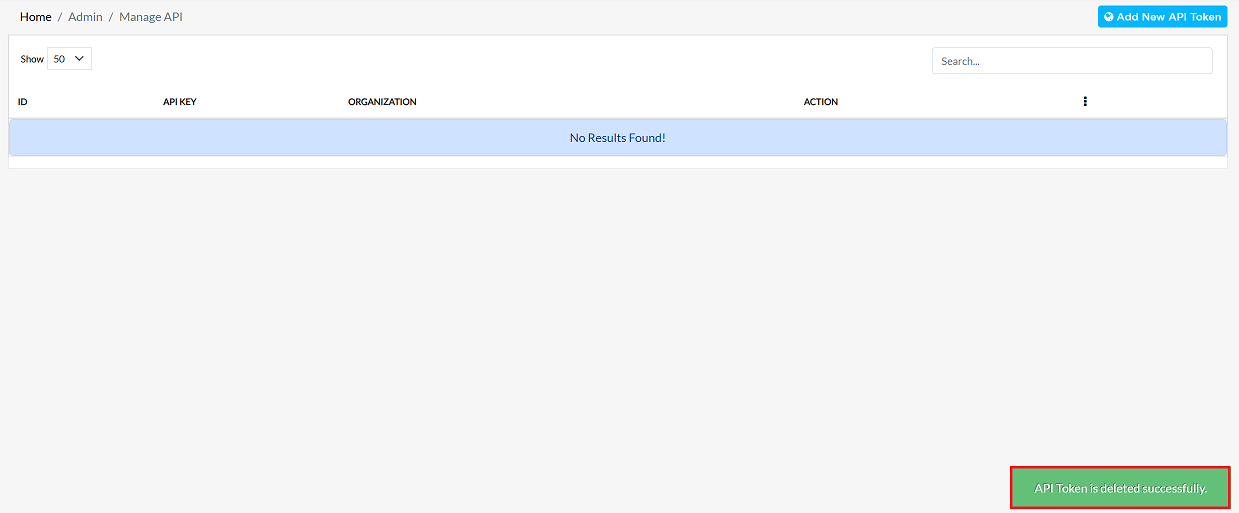The image size is (1239, 513).
Task: Sort by the API KEY column header
Action: pos(180,102)
